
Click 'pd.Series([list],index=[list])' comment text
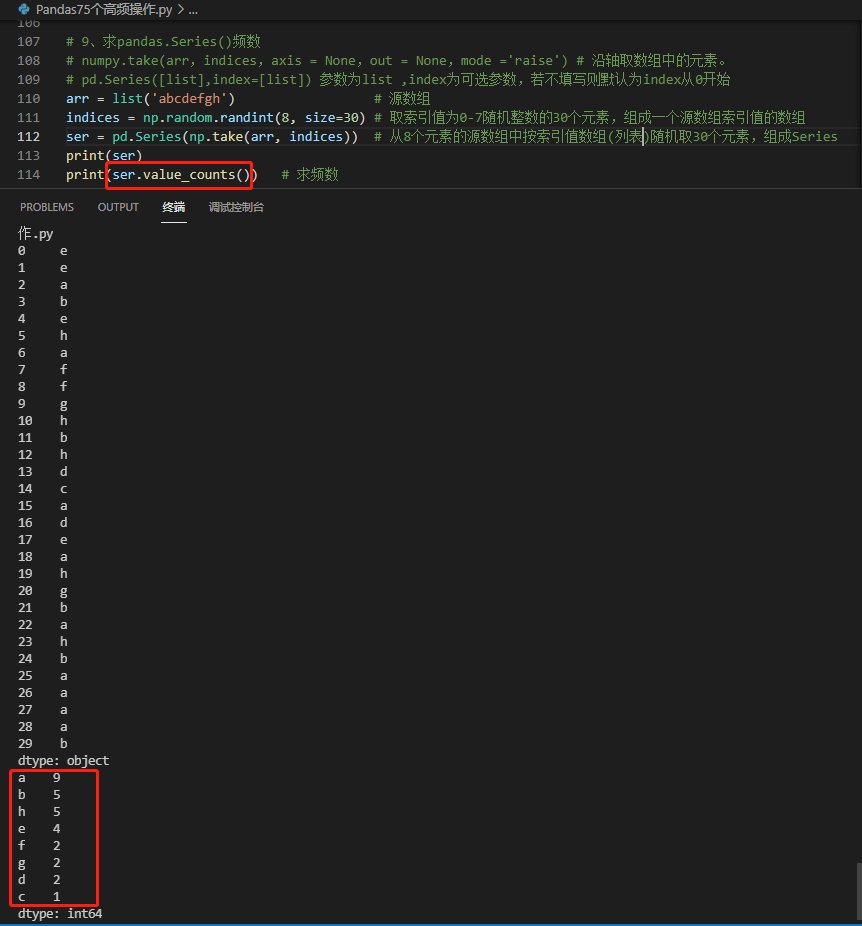[196, 80]
